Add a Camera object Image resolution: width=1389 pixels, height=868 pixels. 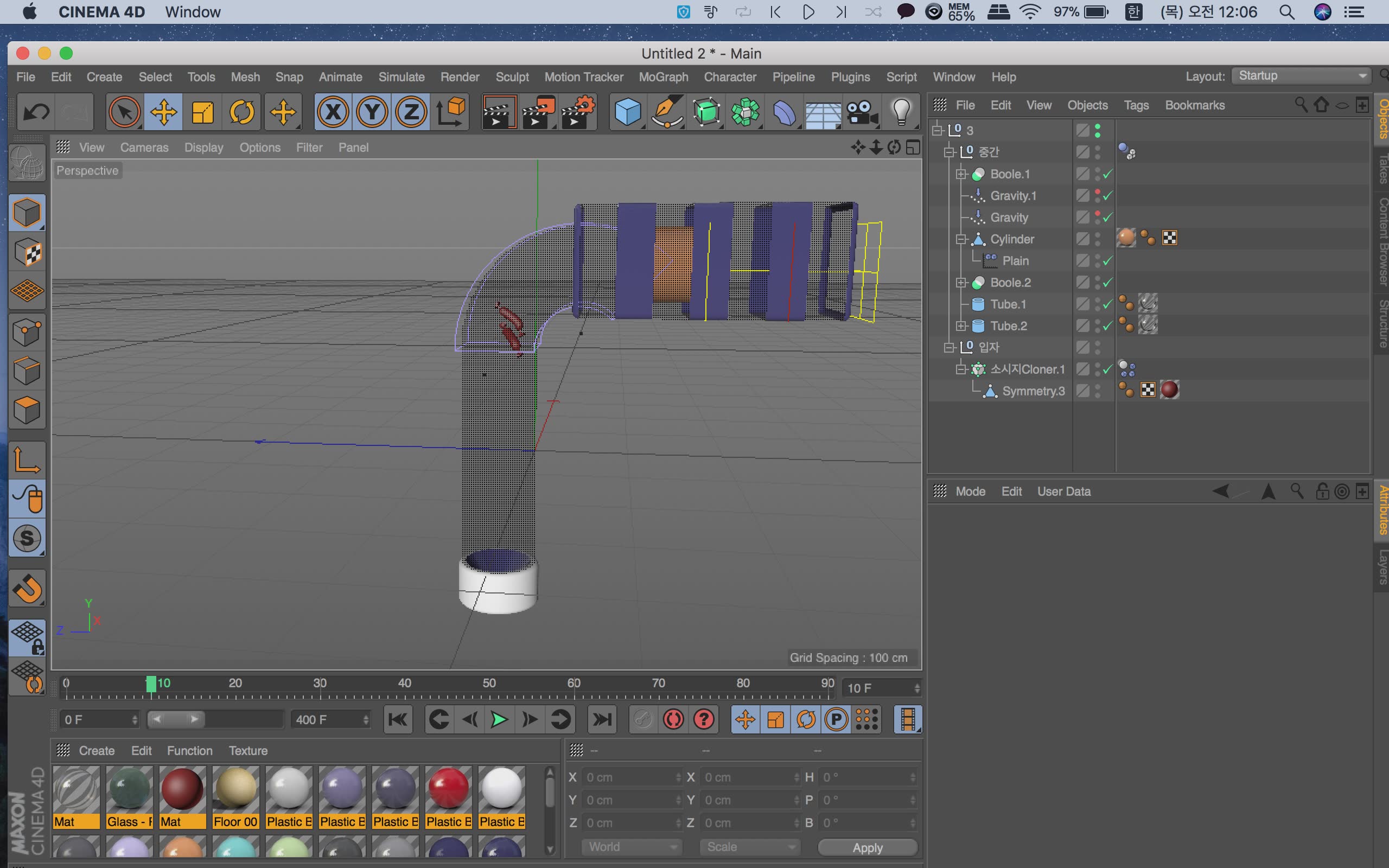[x=863, y=111]
